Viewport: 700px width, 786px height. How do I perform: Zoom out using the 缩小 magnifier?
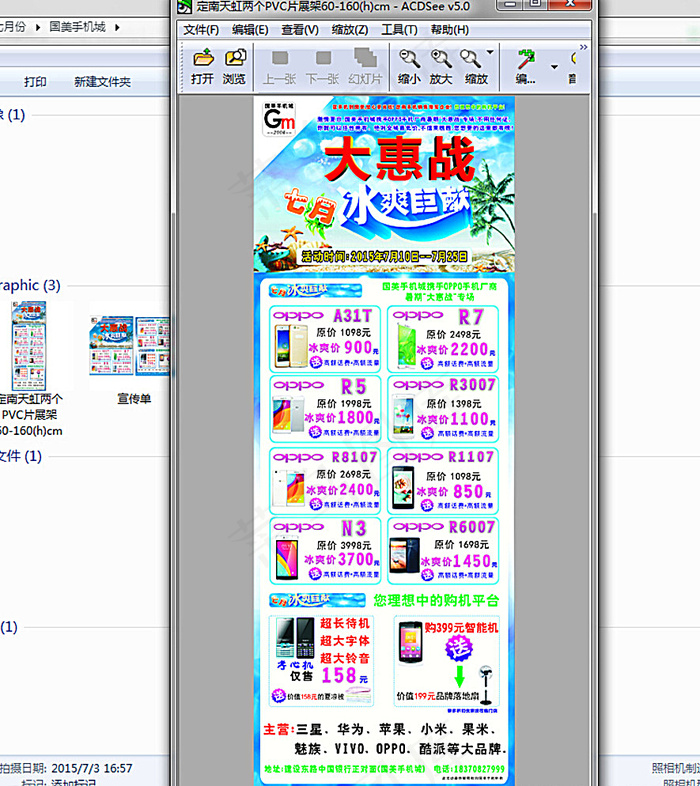409,66
